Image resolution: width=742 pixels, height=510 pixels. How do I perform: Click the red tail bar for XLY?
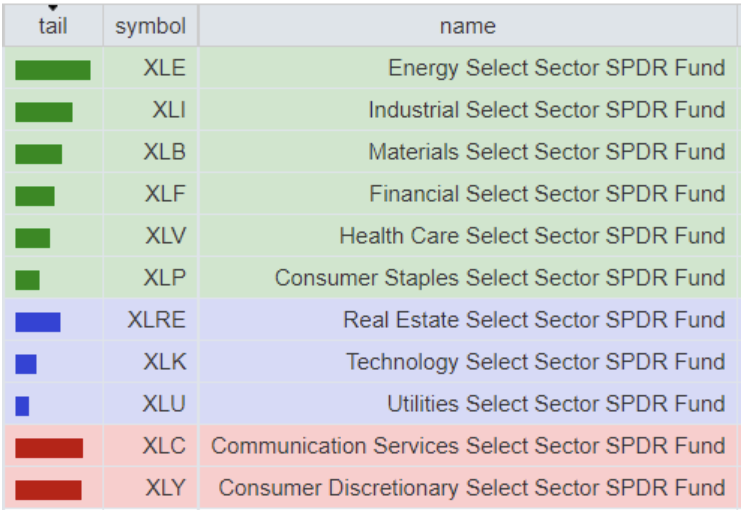(48, 490)
